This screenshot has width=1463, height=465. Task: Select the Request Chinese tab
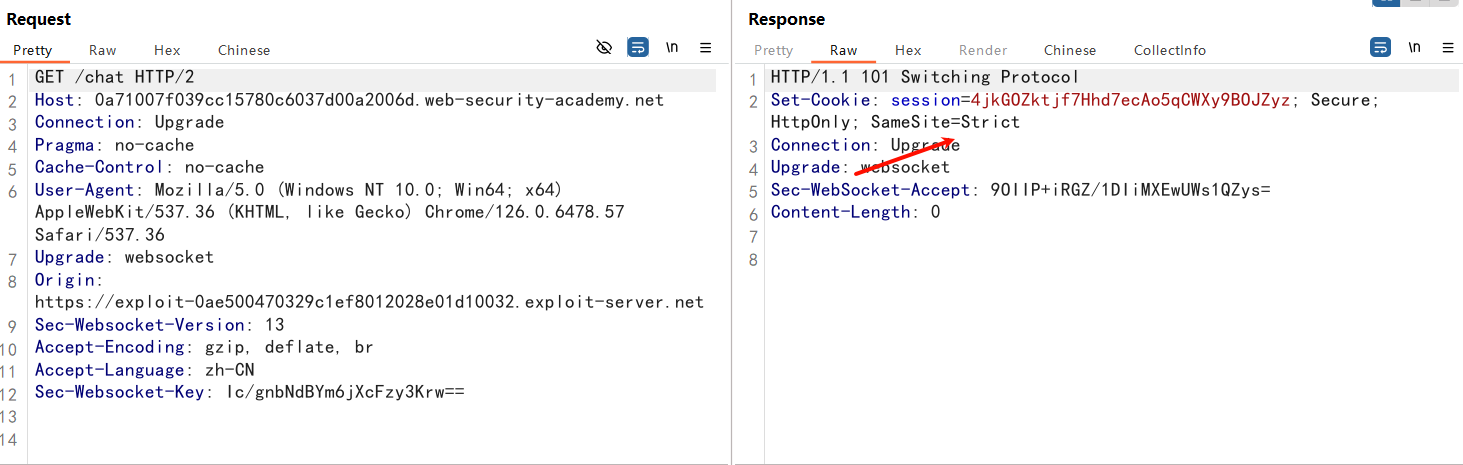(244, 50)
